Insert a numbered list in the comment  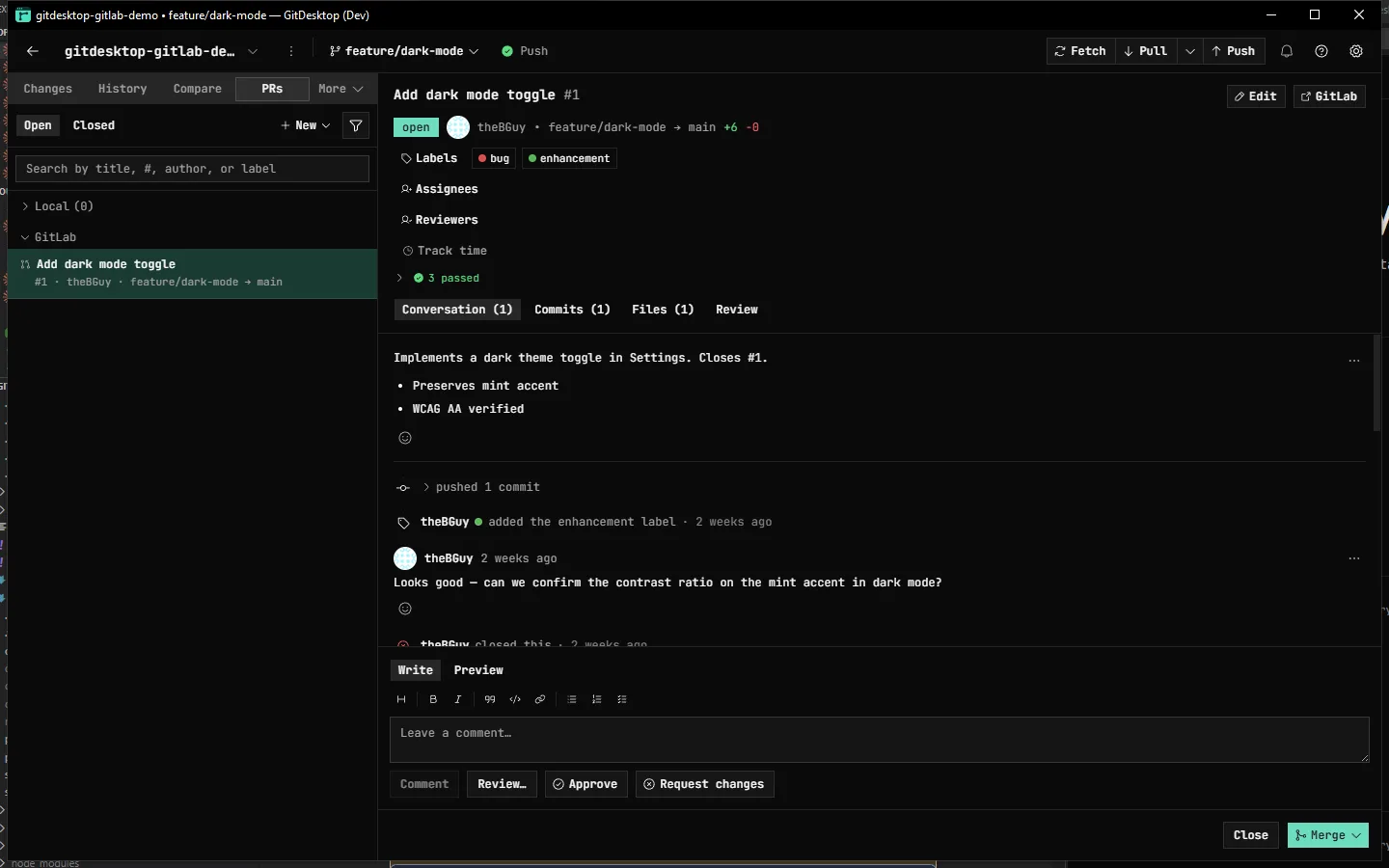(x=597, y=699)
